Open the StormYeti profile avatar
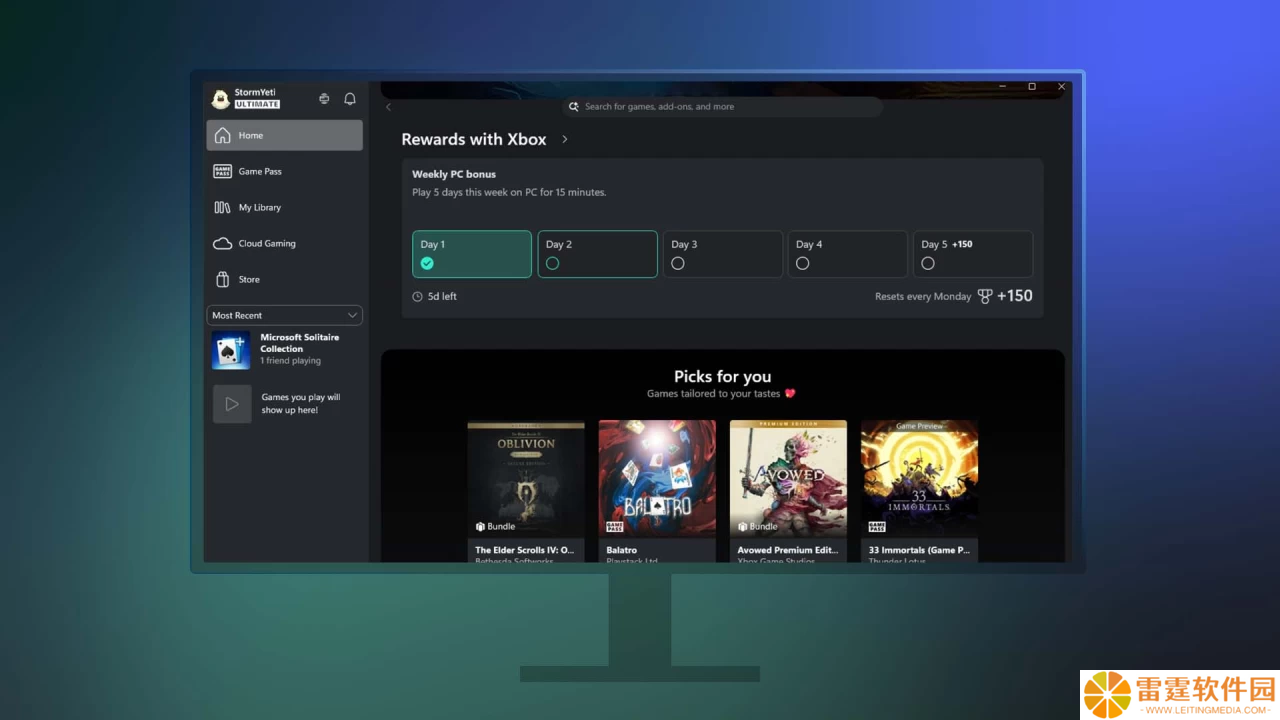The height and width of the screenshot is (720, 1280). pyautogui.click(x=221, y=99)
